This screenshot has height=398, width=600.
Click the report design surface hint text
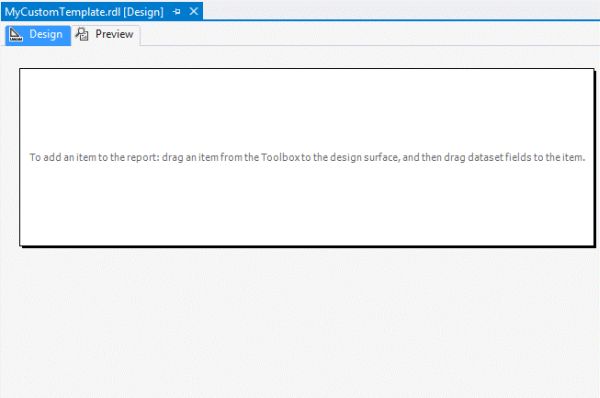tap(307, 157)
